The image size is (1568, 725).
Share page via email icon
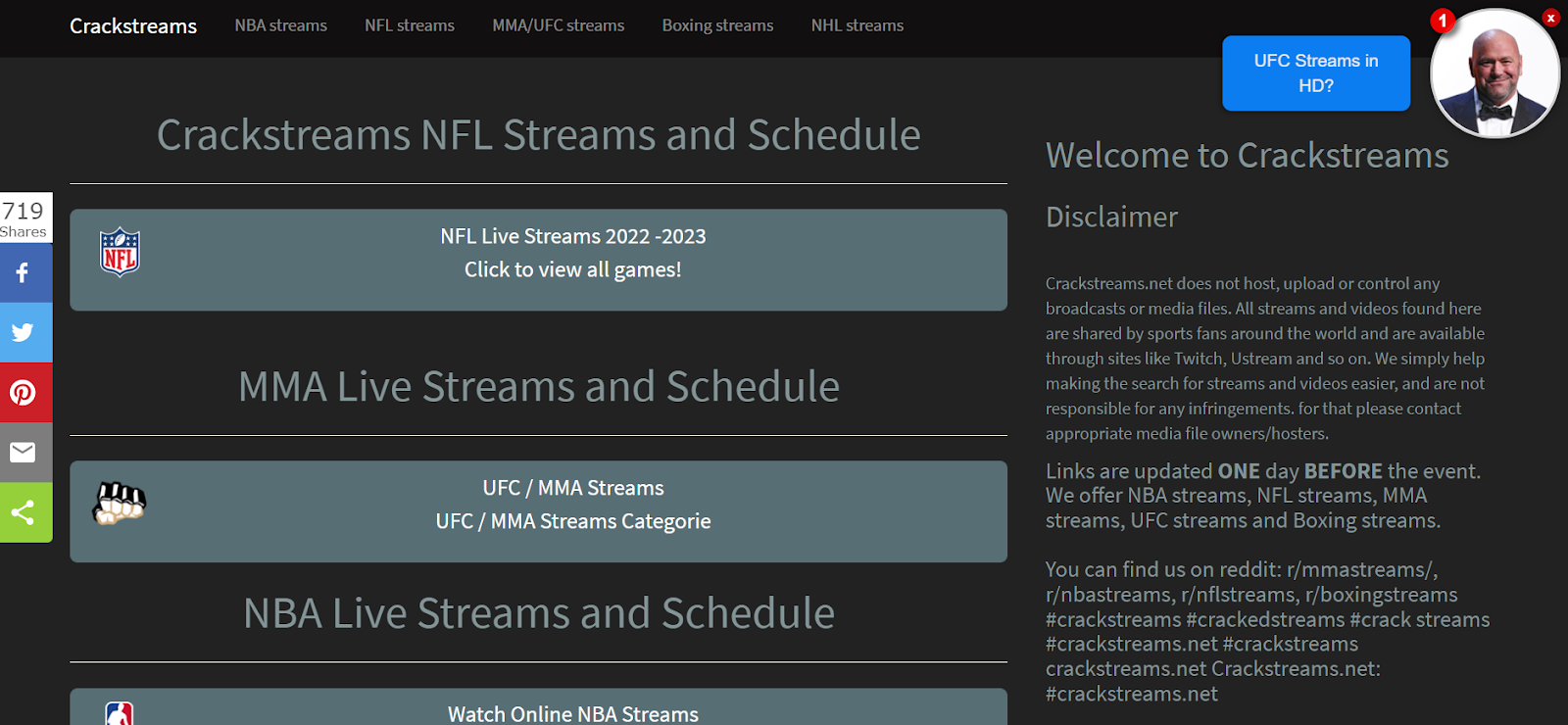(x=25, y=453)
